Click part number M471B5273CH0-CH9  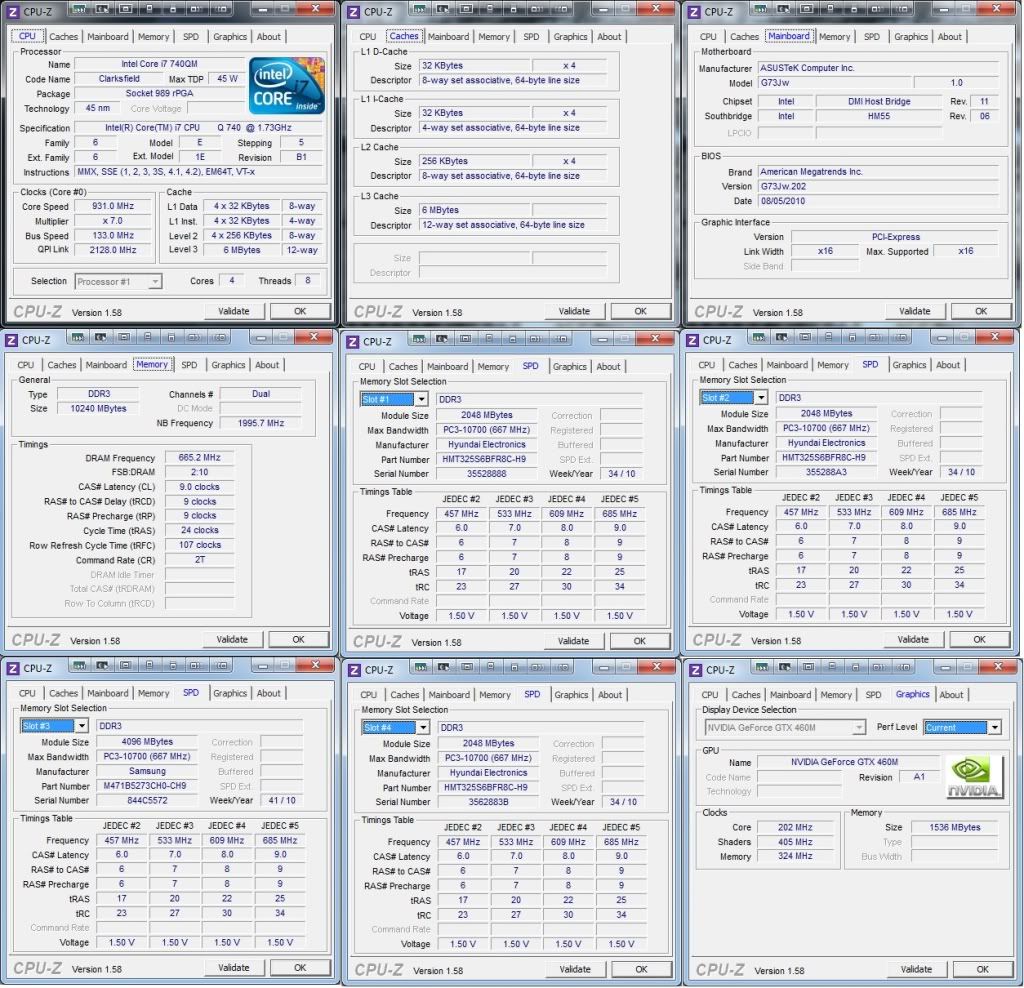[x=145, y=786]
